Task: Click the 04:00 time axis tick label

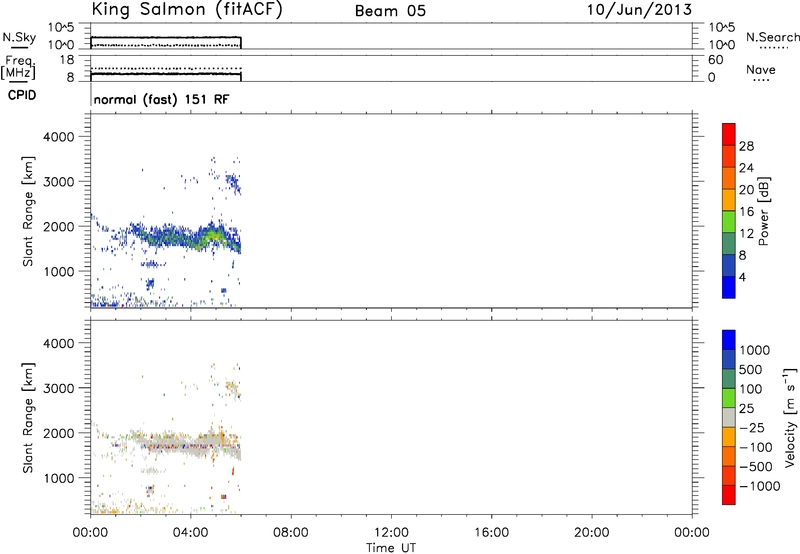Action: 190,533
